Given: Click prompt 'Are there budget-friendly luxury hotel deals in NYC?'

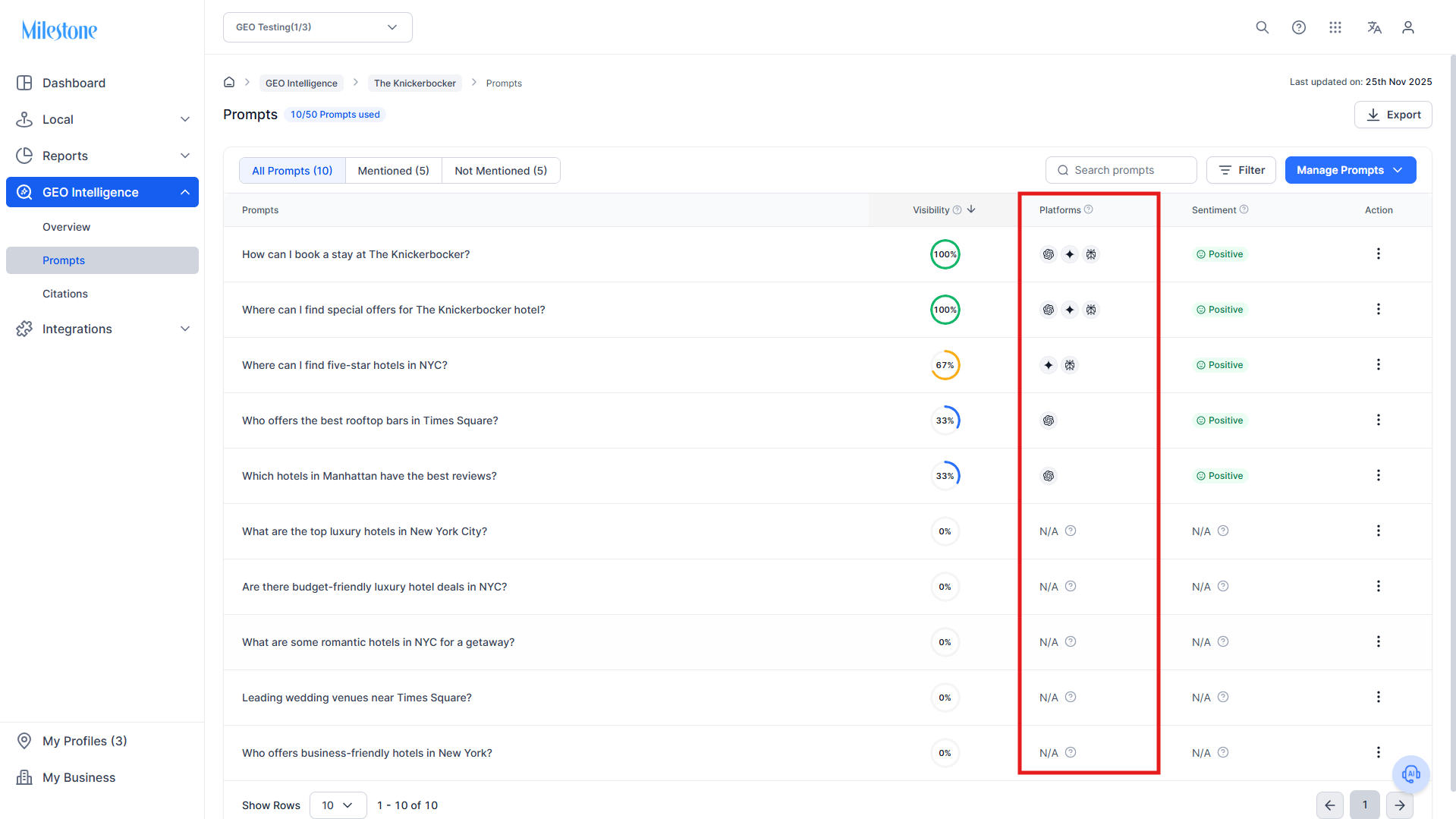Looking at the screenshot, I should tap(375, 587).
